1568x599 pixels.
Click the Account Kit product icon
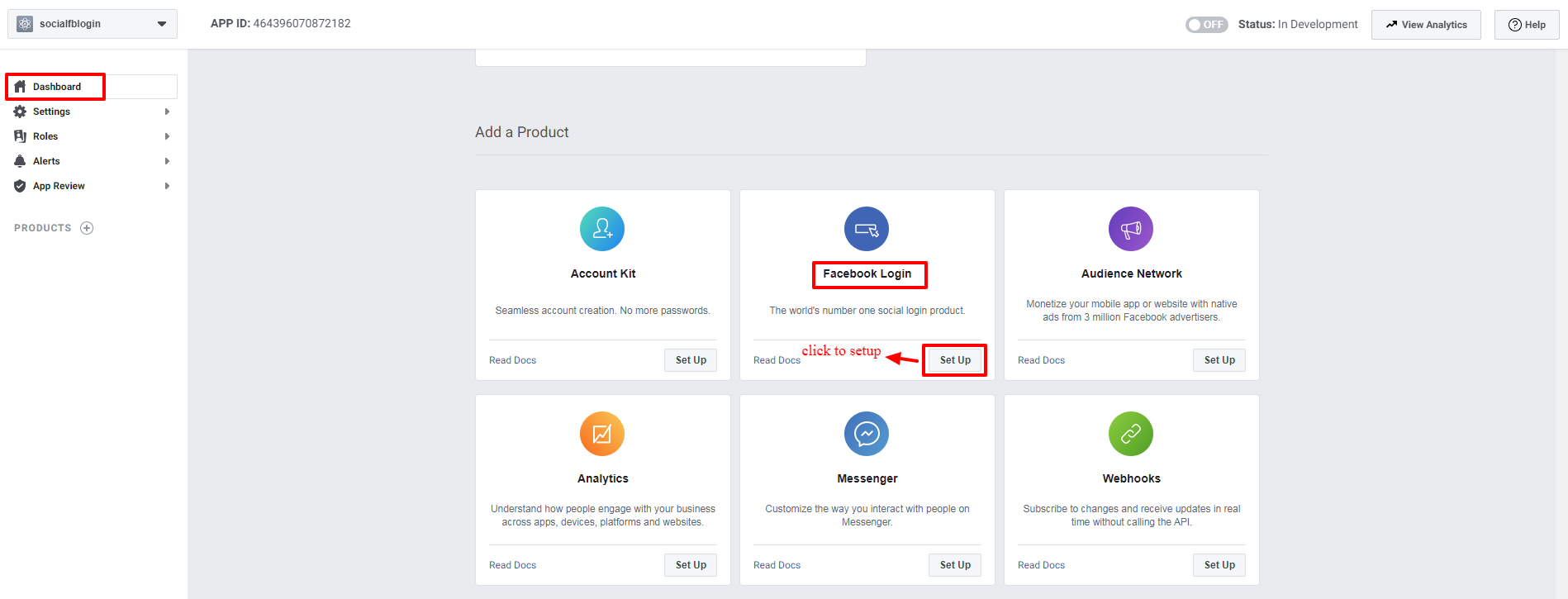[x=602, y=229]
